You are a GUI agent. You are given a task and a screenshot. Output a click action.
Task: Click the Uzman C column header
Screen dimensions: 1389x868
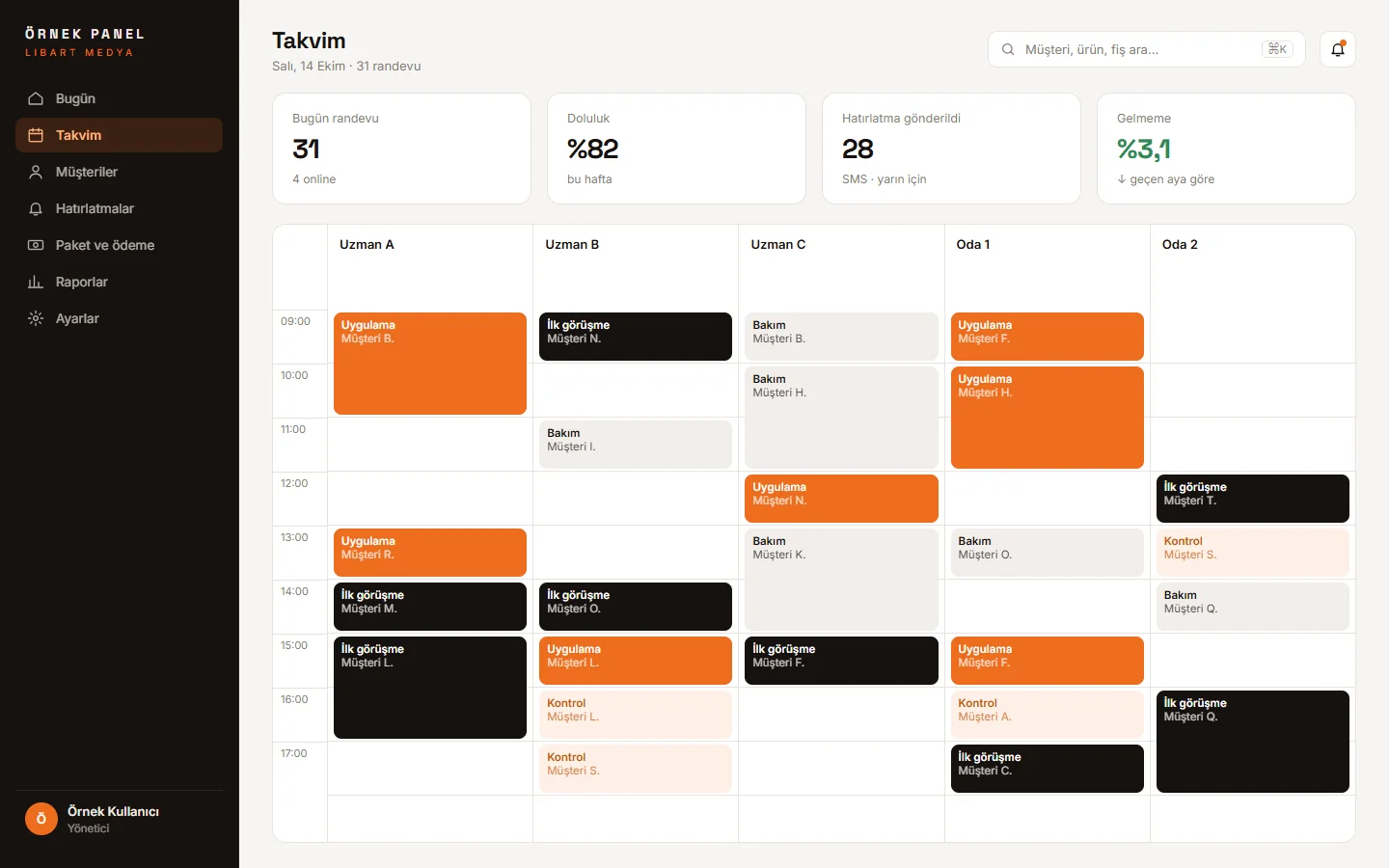(x=778, y=244)
